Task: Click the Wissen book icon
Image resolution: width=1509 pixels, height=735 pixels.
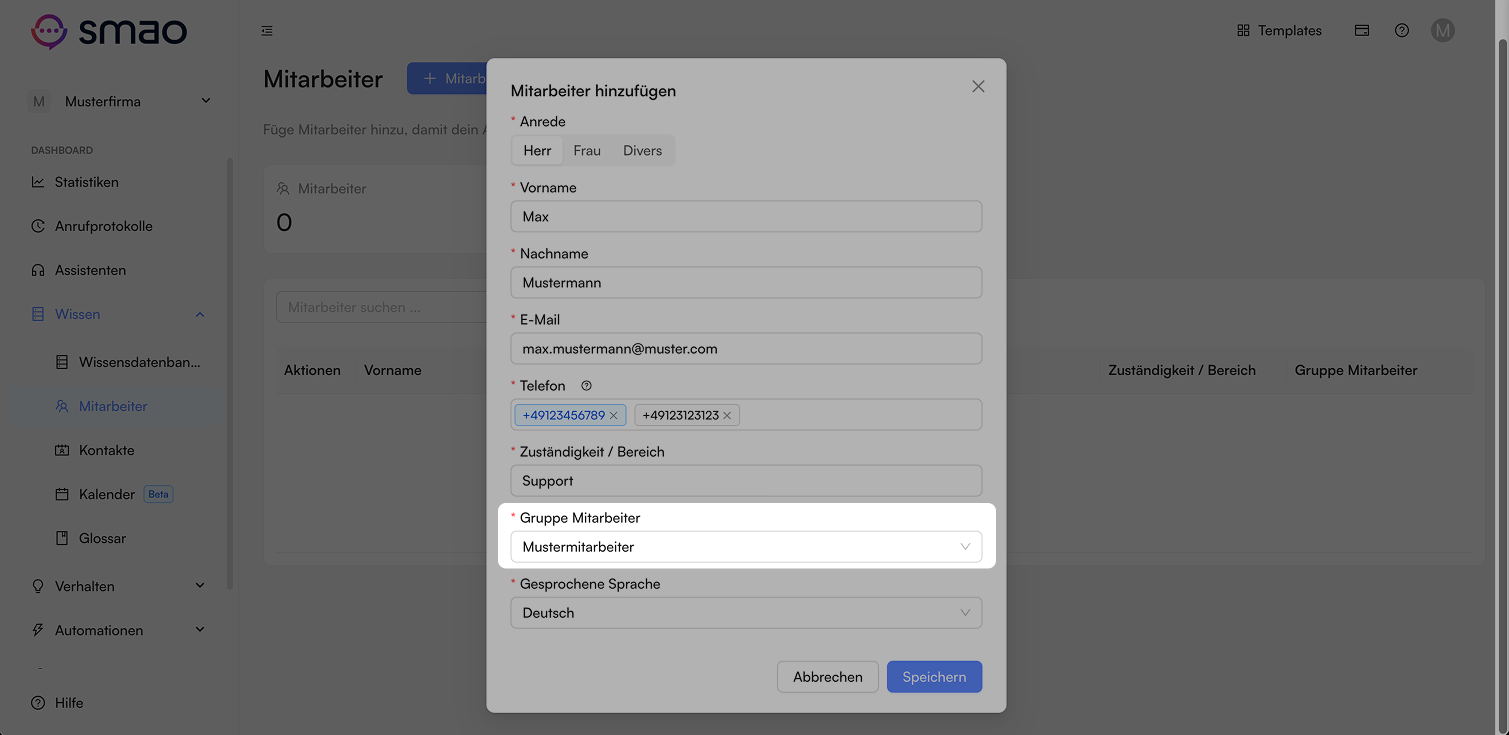Action: (x=38, y=314)
